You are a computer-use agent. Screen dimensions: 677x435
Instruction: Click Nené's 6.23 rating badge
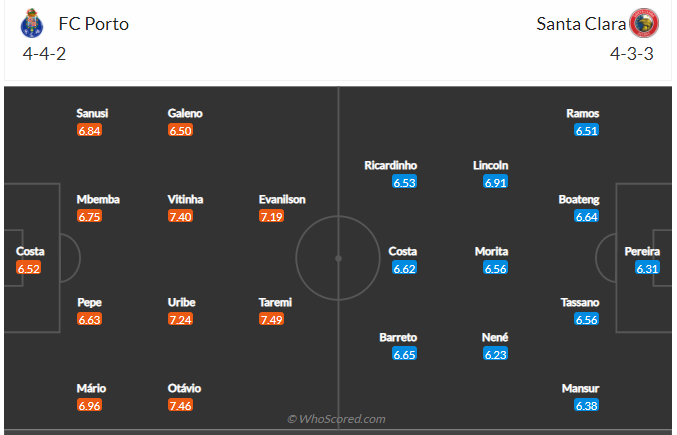pos(495,353)
